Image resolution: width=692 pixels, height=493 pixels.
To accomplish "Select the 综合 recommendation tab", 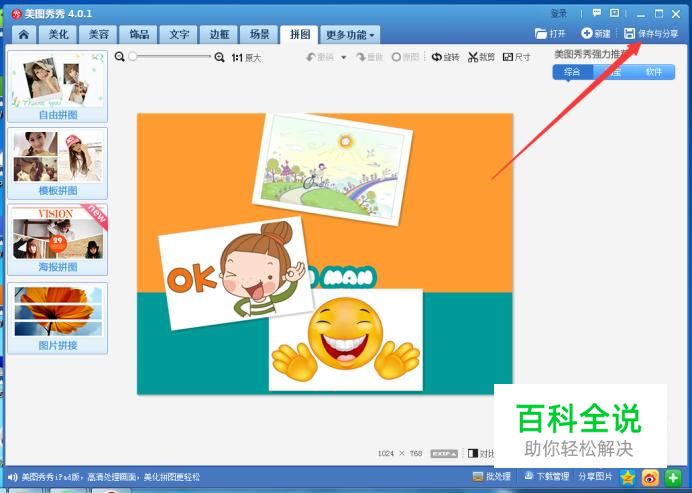I will (572, 72).
